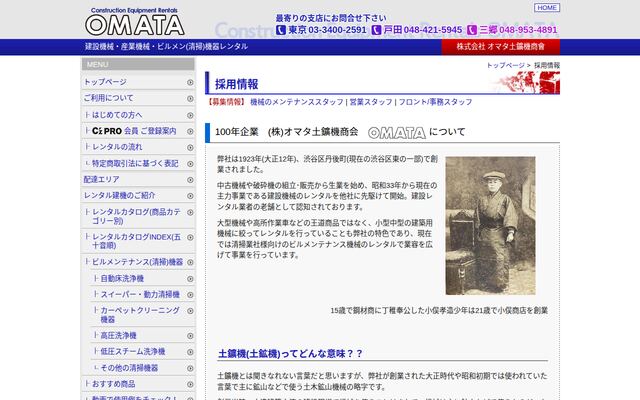Click the arrow icon beside ビルメンテナンス(清掃)機器 row
This screenshot has width=640, height=400.
point(190,262)
